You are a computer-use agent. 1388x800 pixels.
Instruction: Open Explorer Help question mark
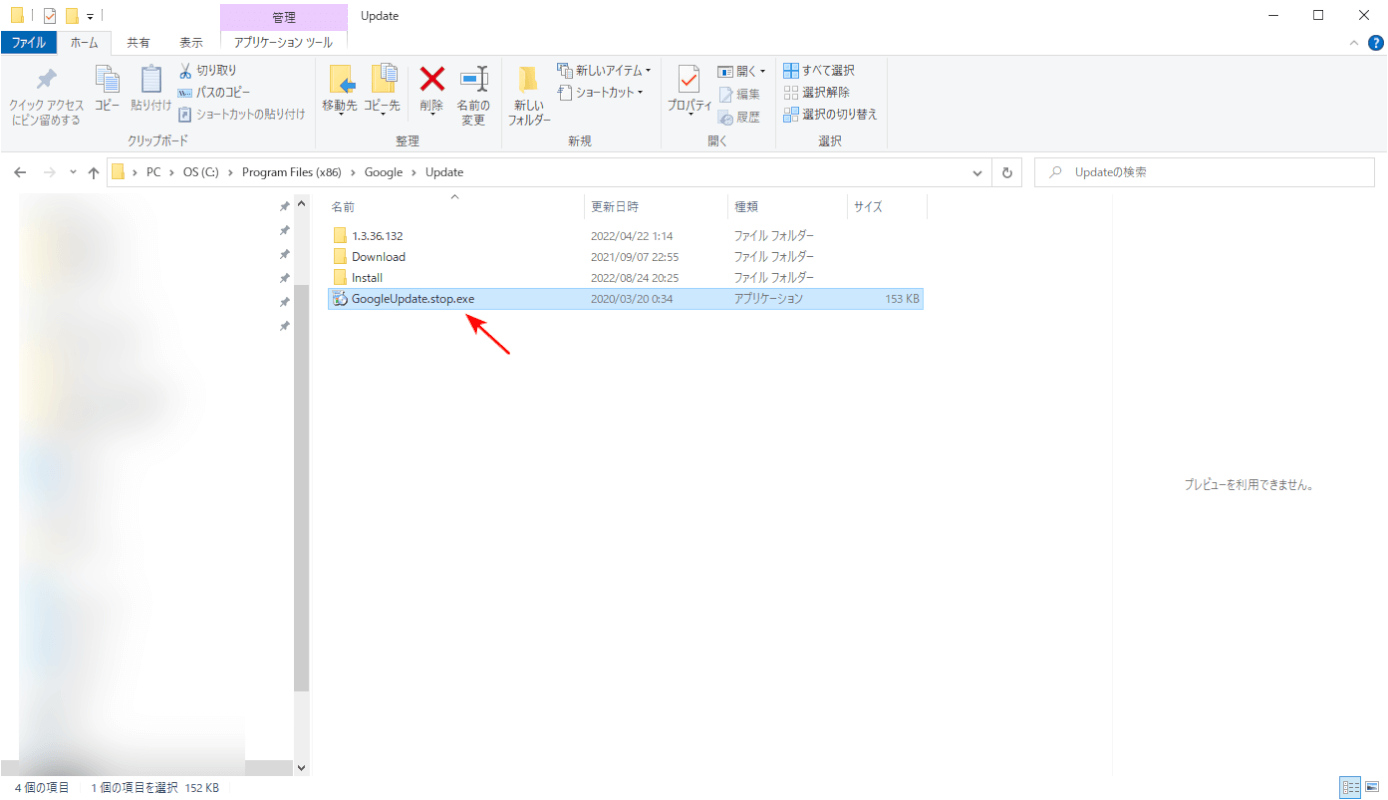click(x=1375, y=43)
